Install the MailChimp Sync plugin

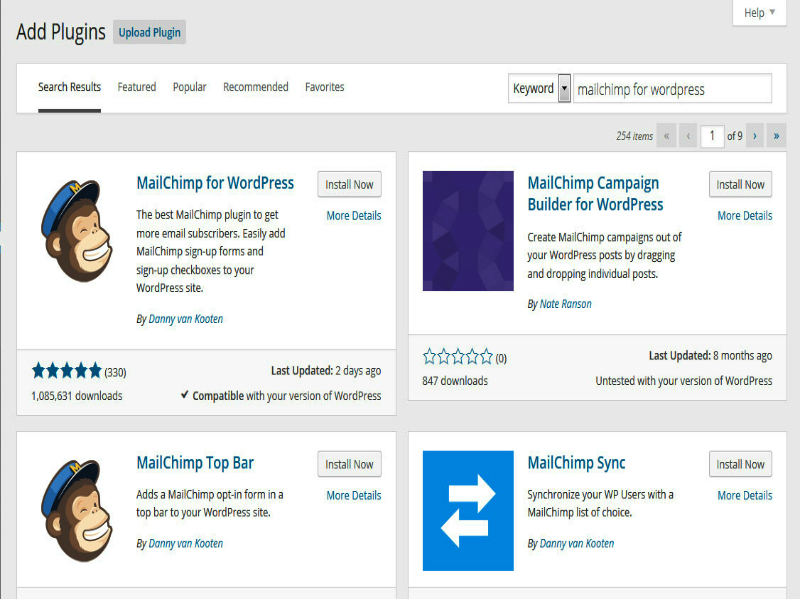click(740, 464)
